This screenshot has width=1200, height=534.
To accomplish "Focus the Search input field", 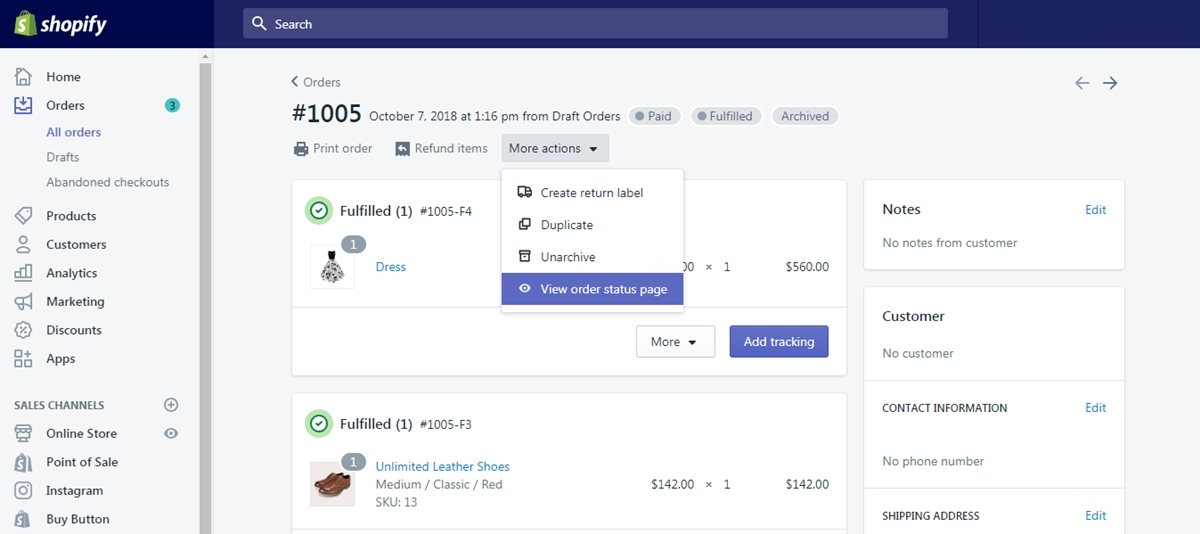I will 595,24.
